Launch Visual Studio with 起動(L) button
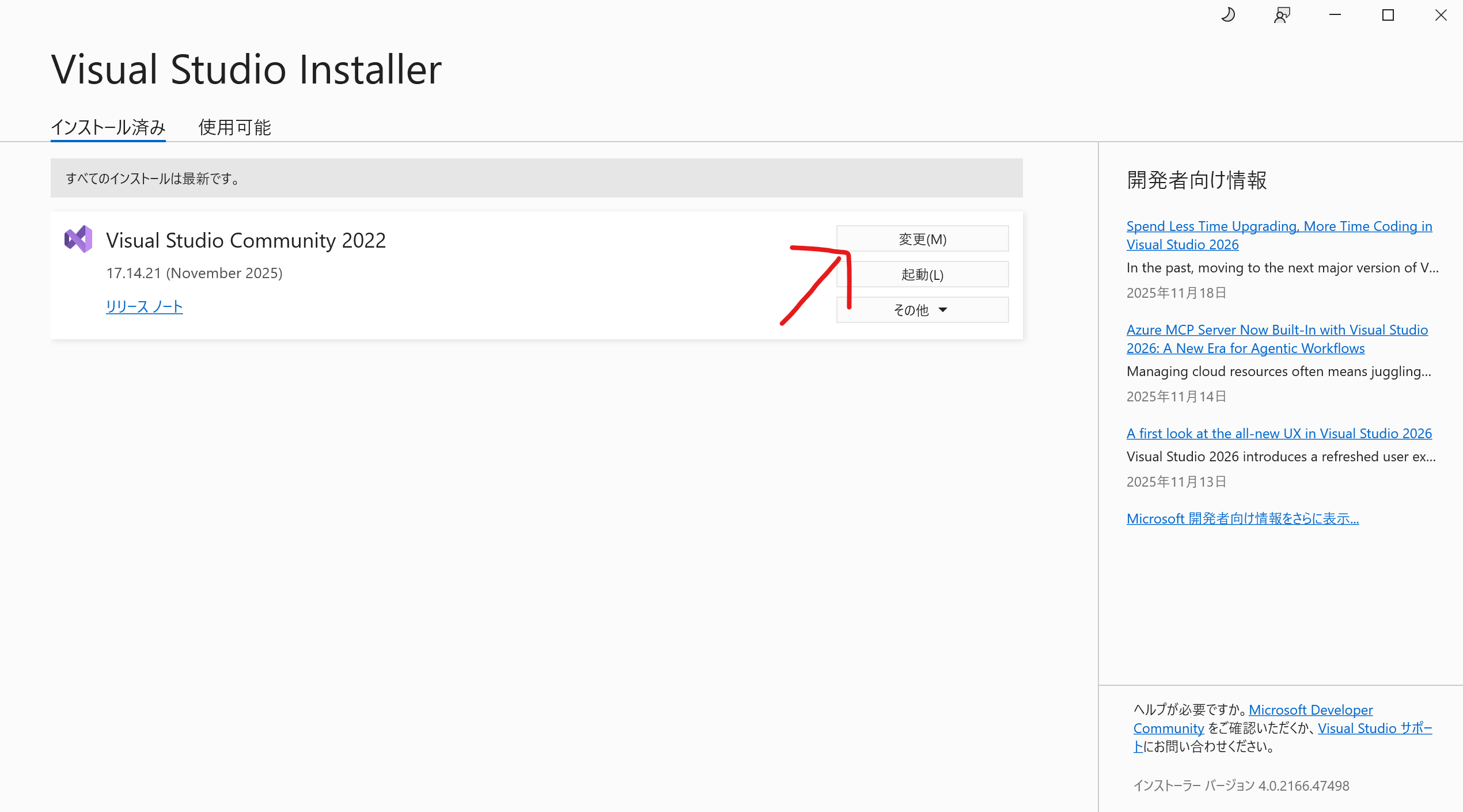Image resolution: width=1463 pixels, height=812 pixels. (922, 275)
